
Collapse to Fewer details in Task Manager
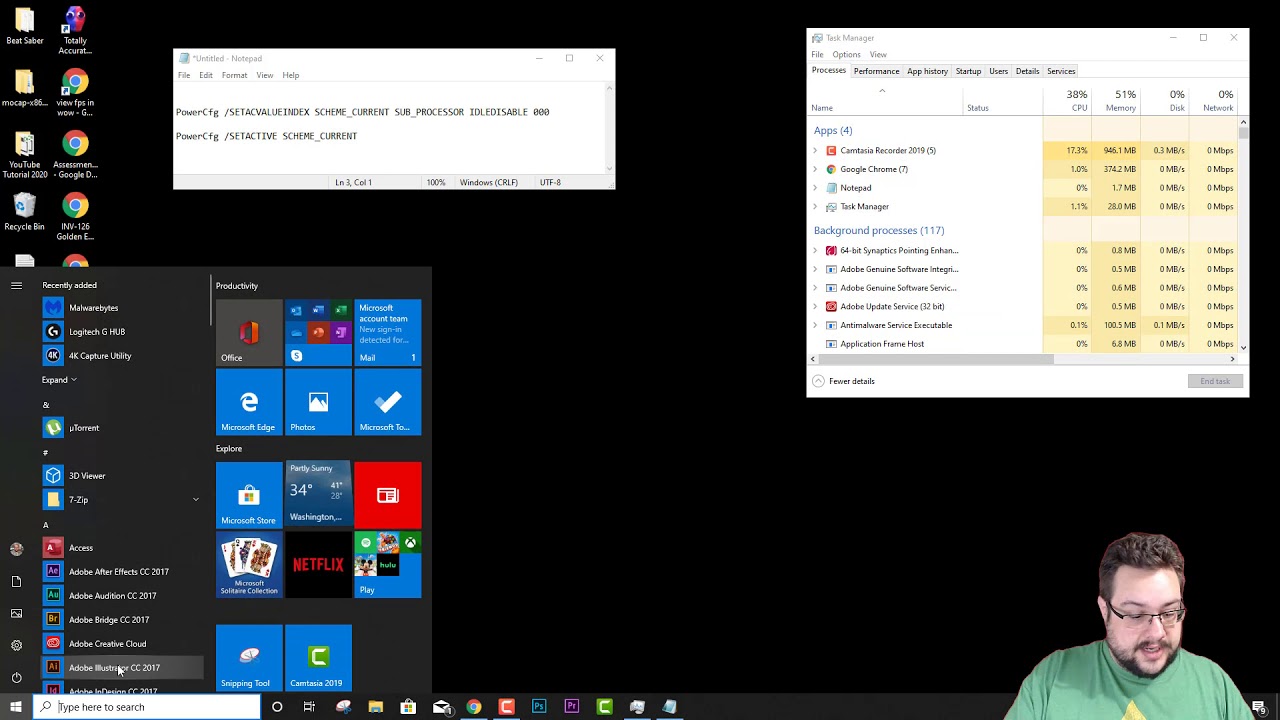click(843, 381)
